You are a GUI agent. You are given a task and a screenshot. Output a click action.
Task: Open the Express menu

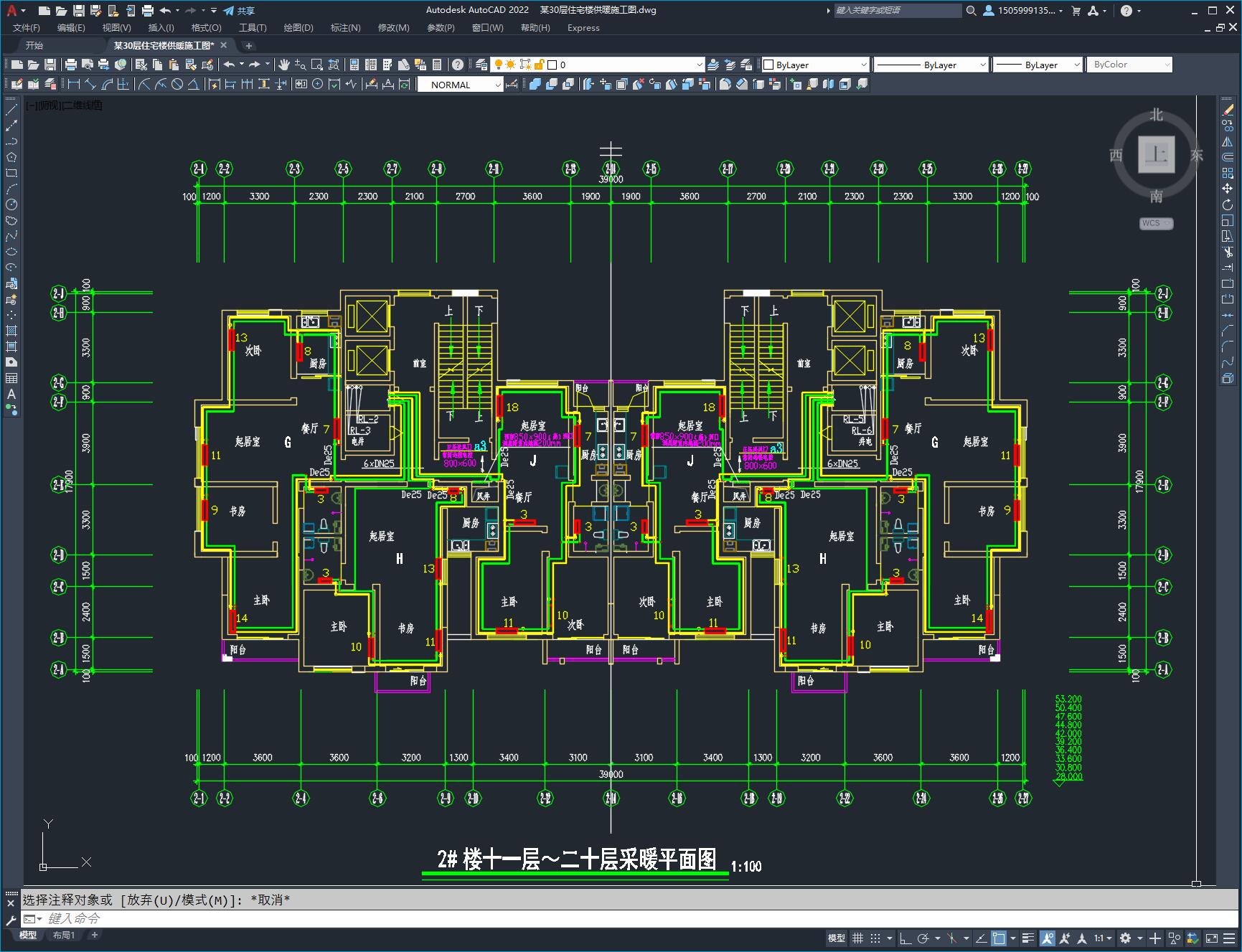click(x=583, y=27)
